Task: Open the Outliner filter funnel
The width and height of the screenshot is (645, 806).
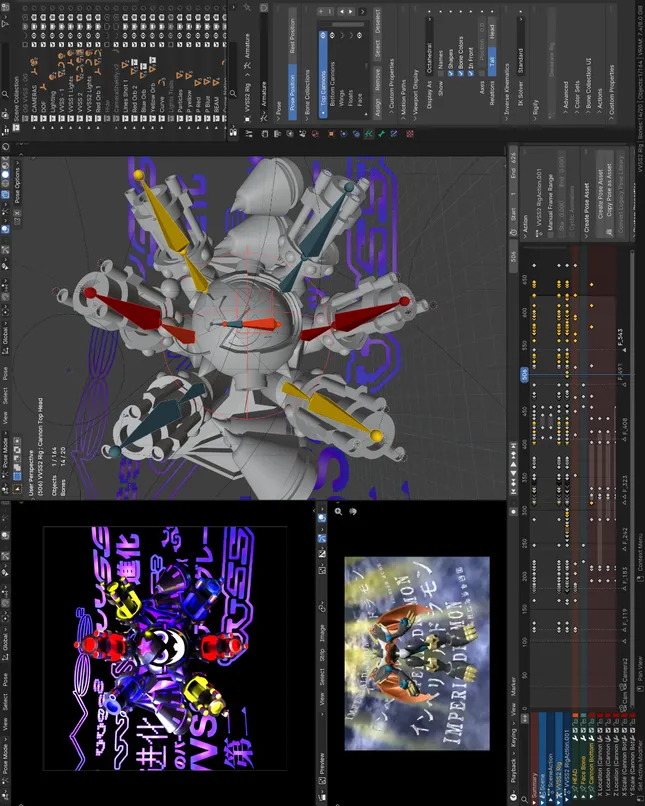Action: 5,23
